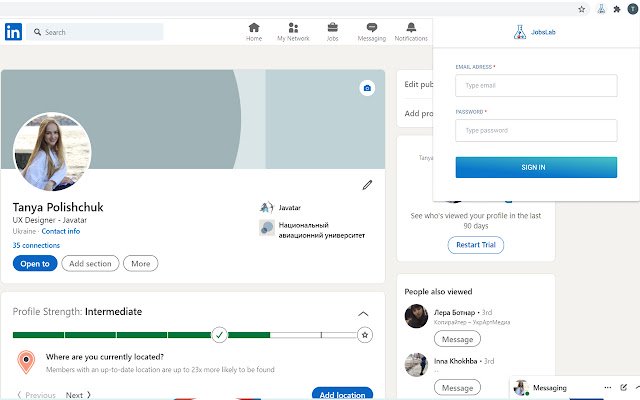Screen dimensions: 640x400
Task: View Notifications via the bell icon
Action: [411, 32]
